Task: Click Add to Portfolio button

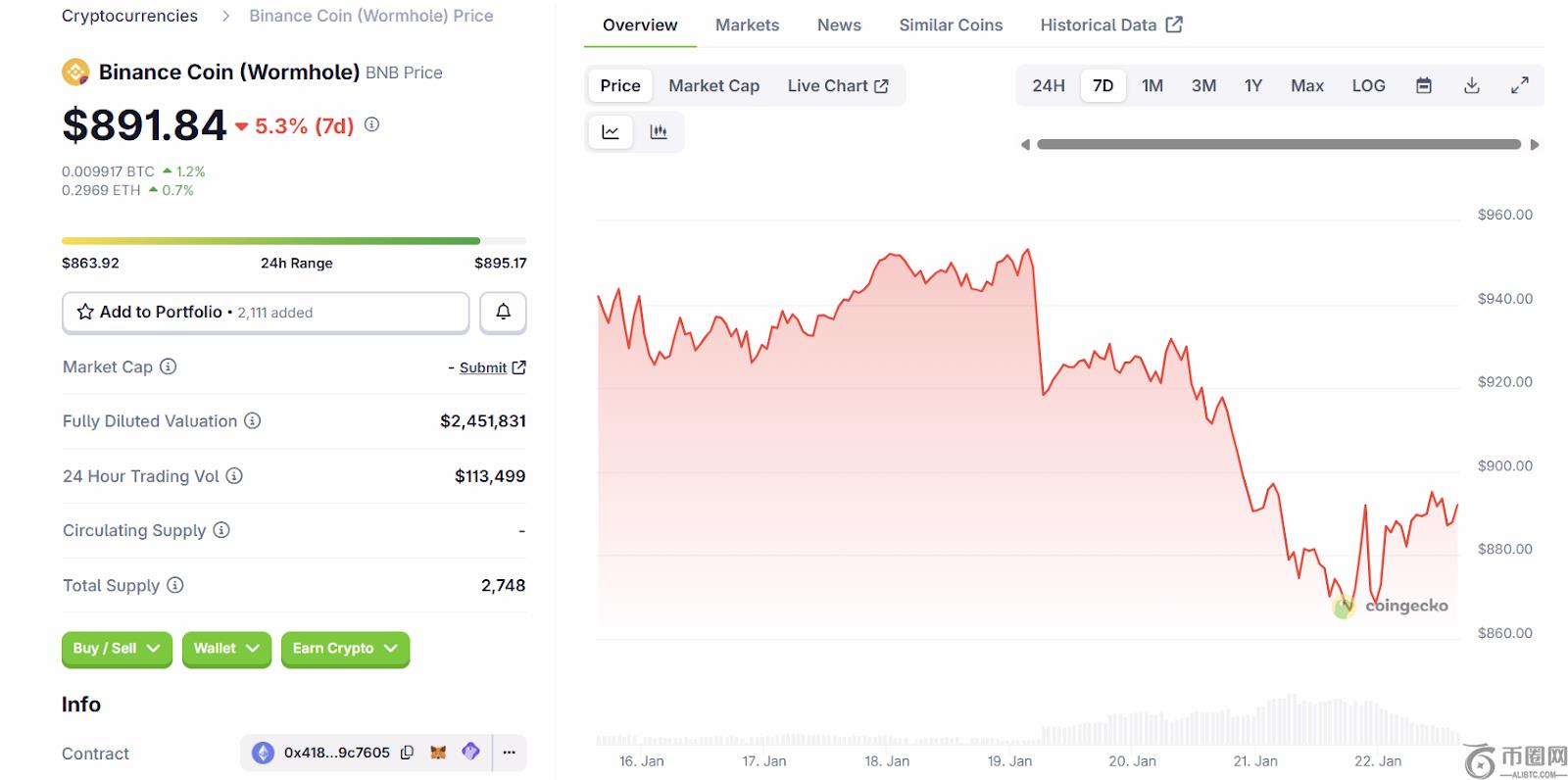Action: tap(265, 313)
